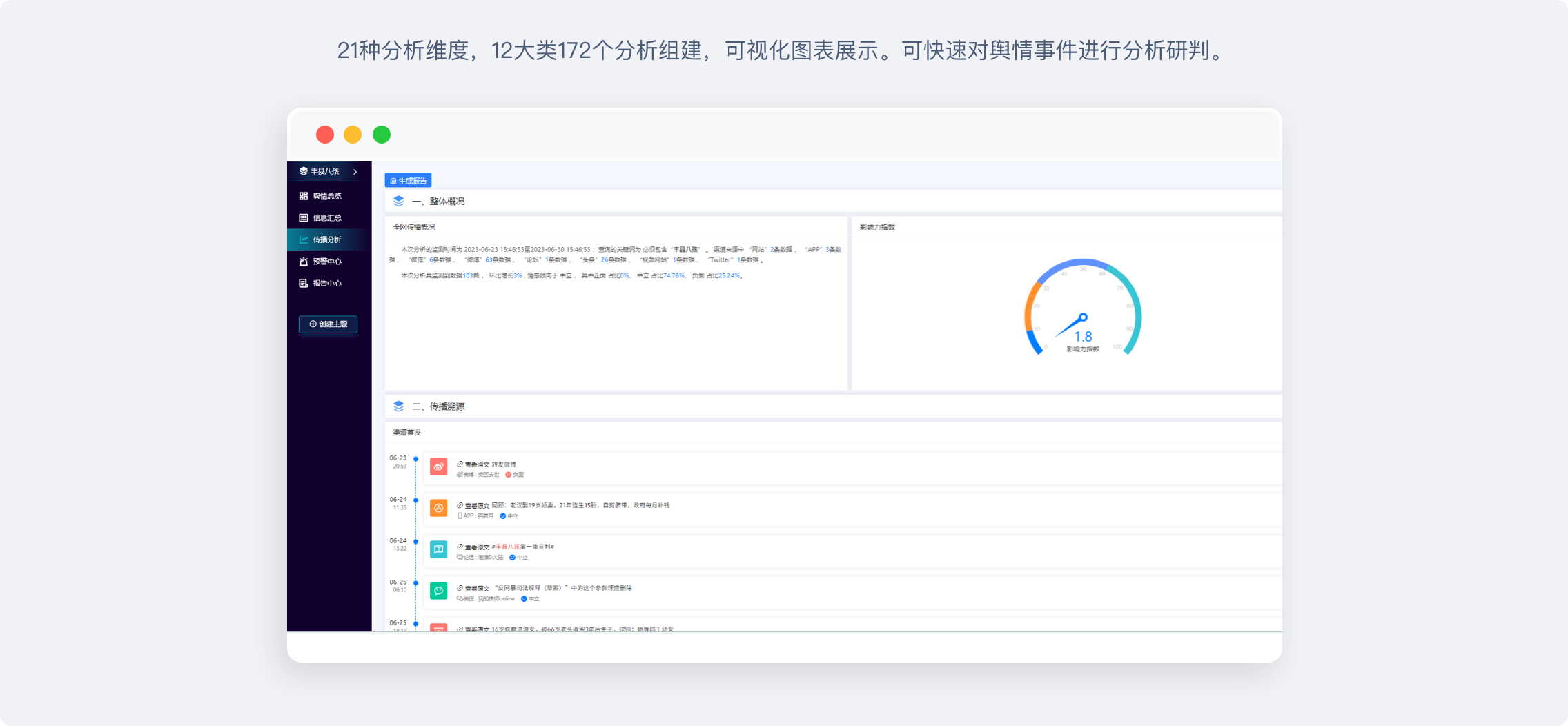Screen dimensions: 1568x726
Task: Click the 25.24% negative percentage
Action: point(729,276)
